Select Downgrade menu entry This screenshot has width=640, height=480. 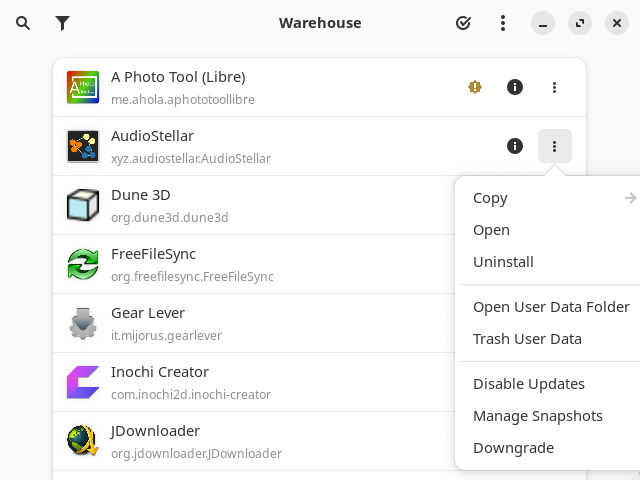(x=551, y=448)
